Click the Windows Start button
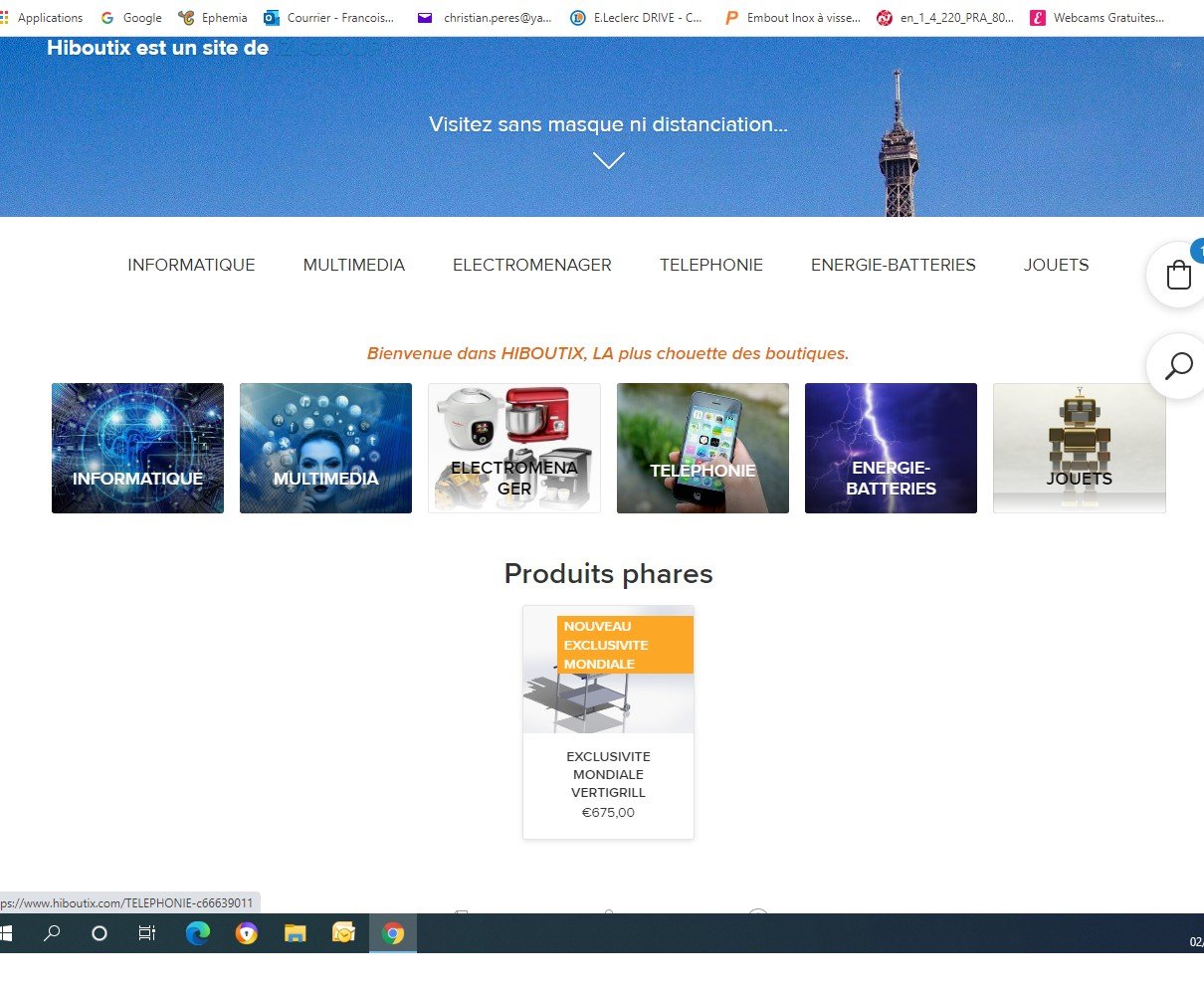The image size is (1204, 989). pyautogui.click(x=6, y=933)
